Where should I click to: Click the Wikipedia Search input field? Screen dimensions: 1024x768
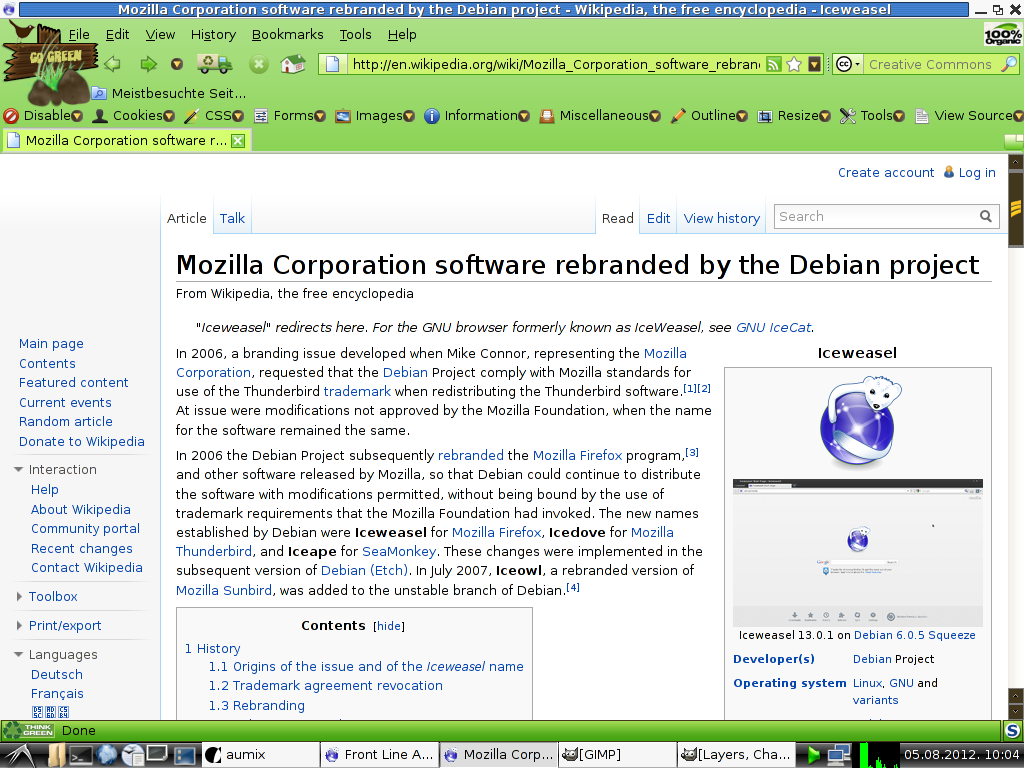click(x=875, y=216)
